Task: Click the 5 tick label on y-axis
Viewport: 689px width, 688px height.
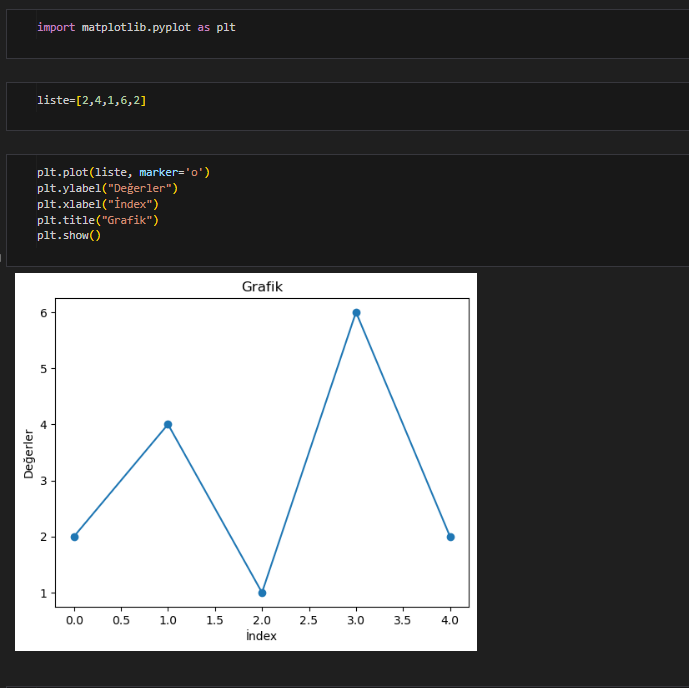Action: coord(44,369)
